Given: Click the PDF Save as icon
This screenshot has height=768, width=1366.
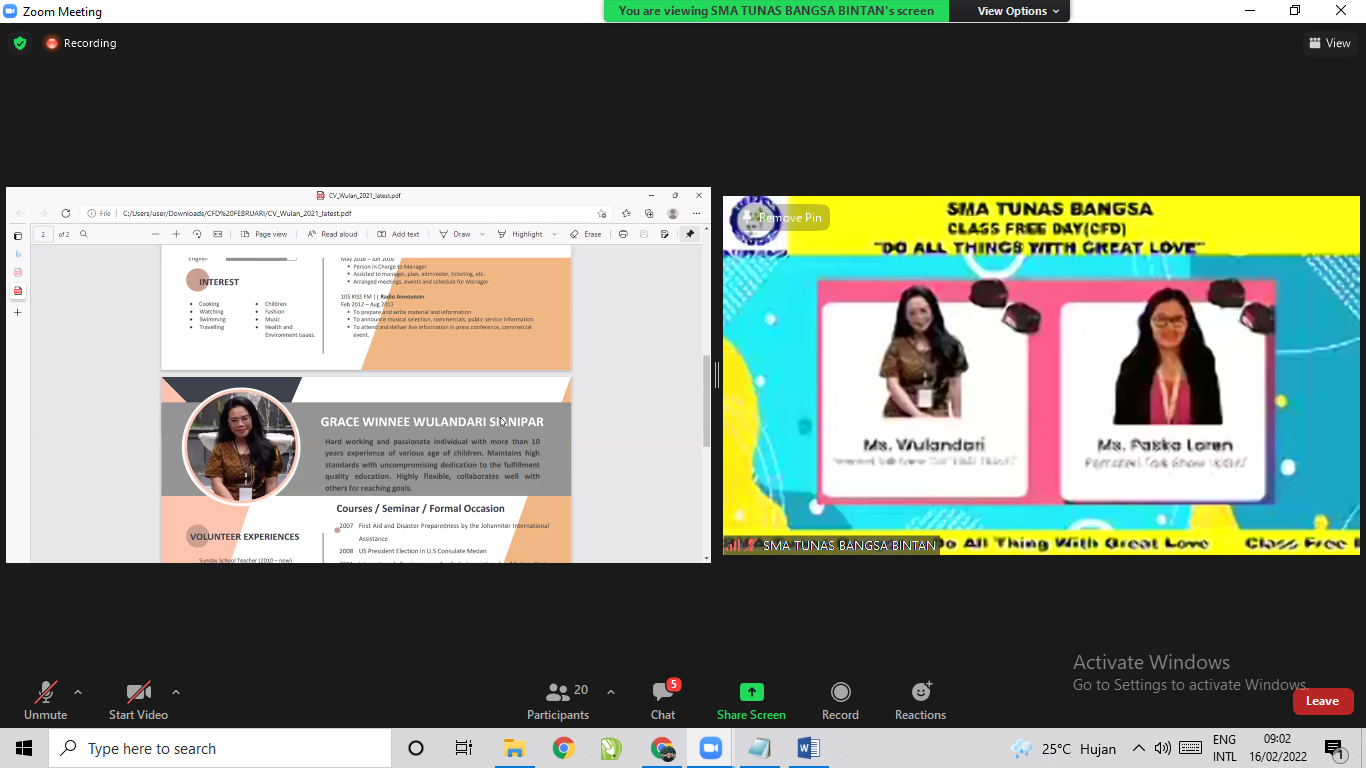Looking at the screenshot, I should [665, 234].
